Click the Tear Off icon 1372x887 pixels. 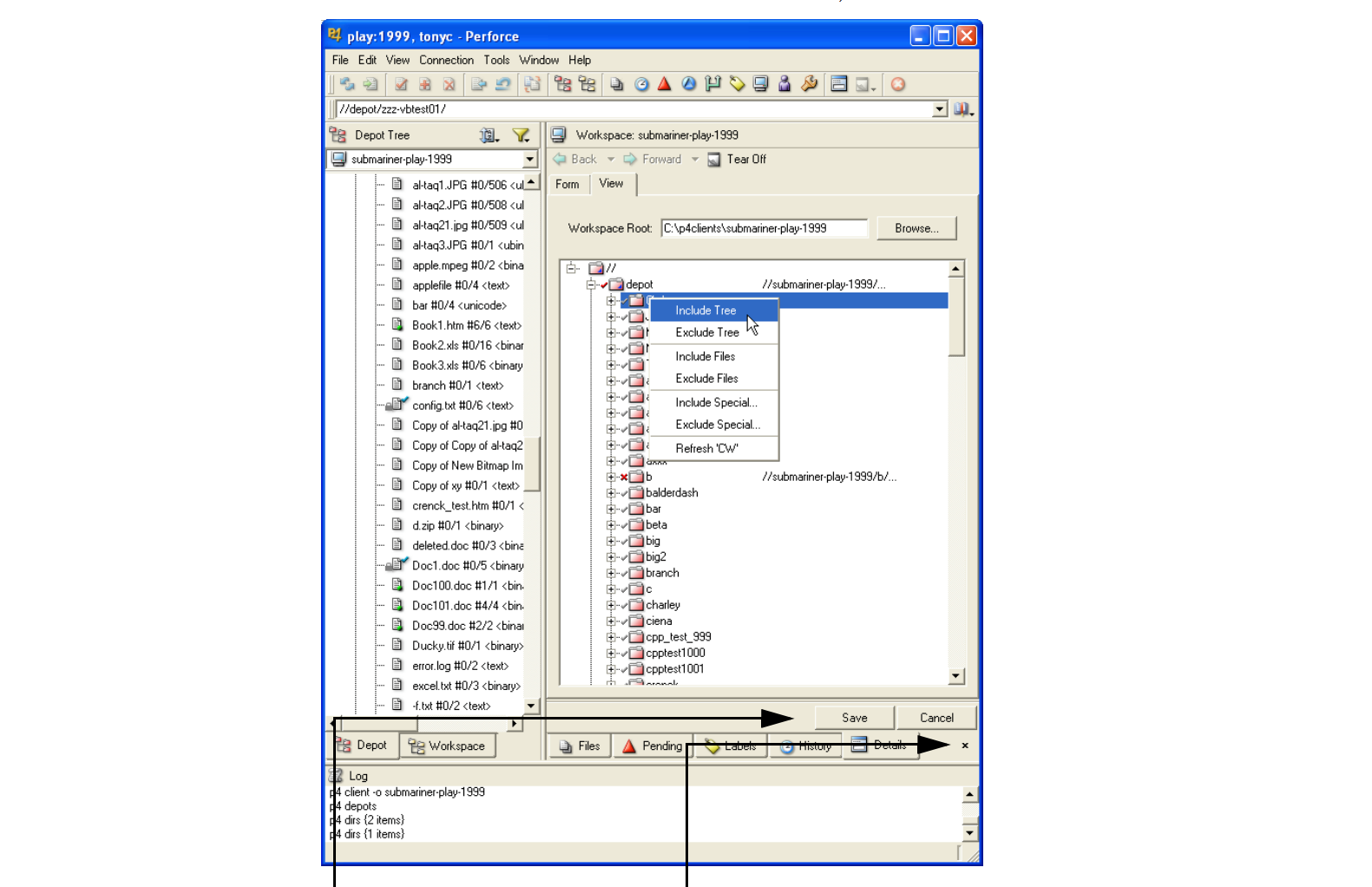tap(713, 160)
